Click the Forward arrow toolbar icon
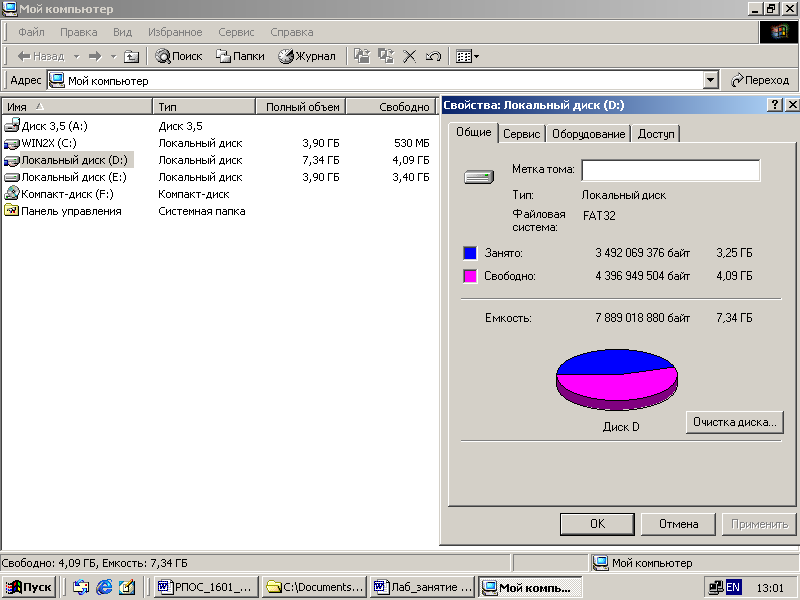The width and height of the screenshot is (800, 600). point(95,56)
